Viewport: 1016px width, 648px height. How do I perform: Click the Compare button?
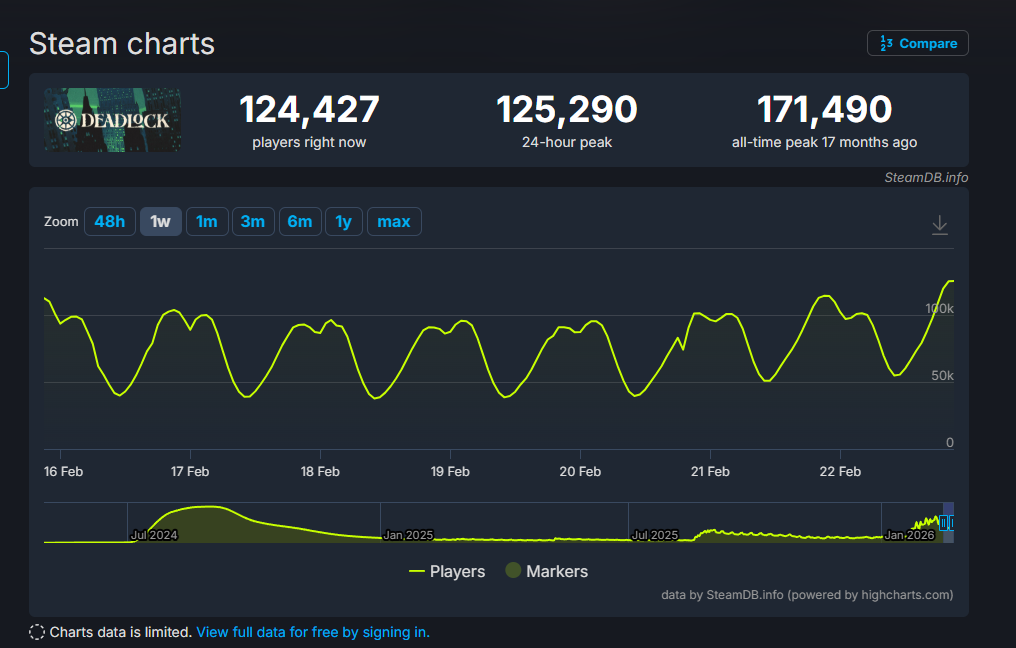pos(918,43)
